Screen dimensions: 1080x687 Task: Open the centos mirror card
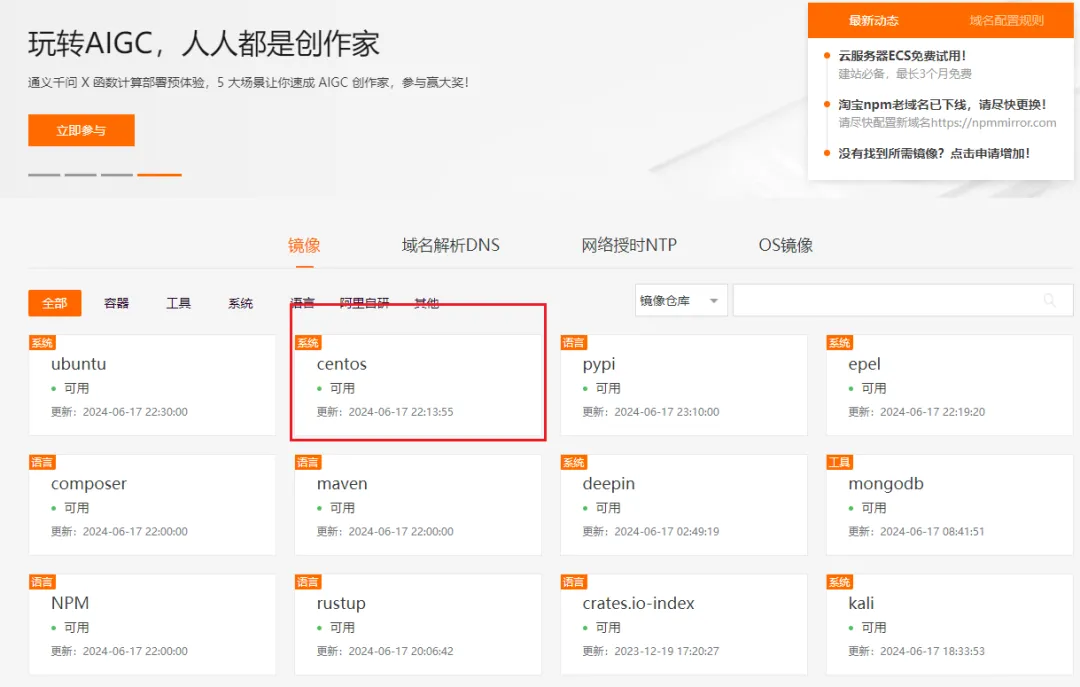click(418, 385)
